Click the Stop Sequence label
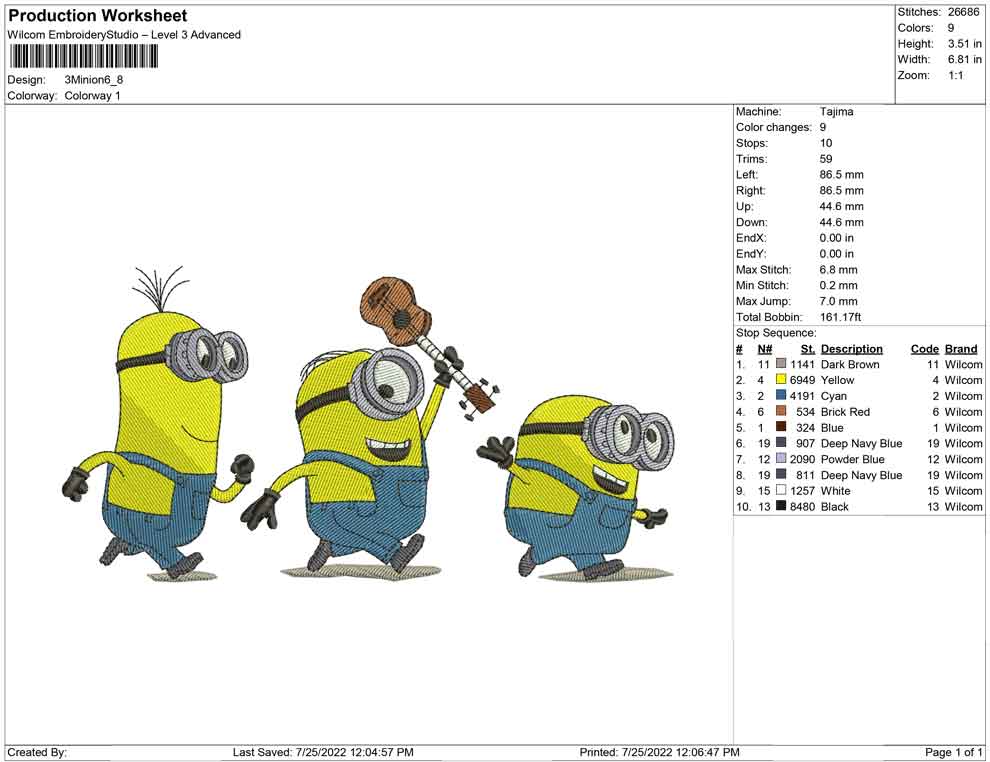The width and height of the screenshot is (990, 762). point(776,333)
